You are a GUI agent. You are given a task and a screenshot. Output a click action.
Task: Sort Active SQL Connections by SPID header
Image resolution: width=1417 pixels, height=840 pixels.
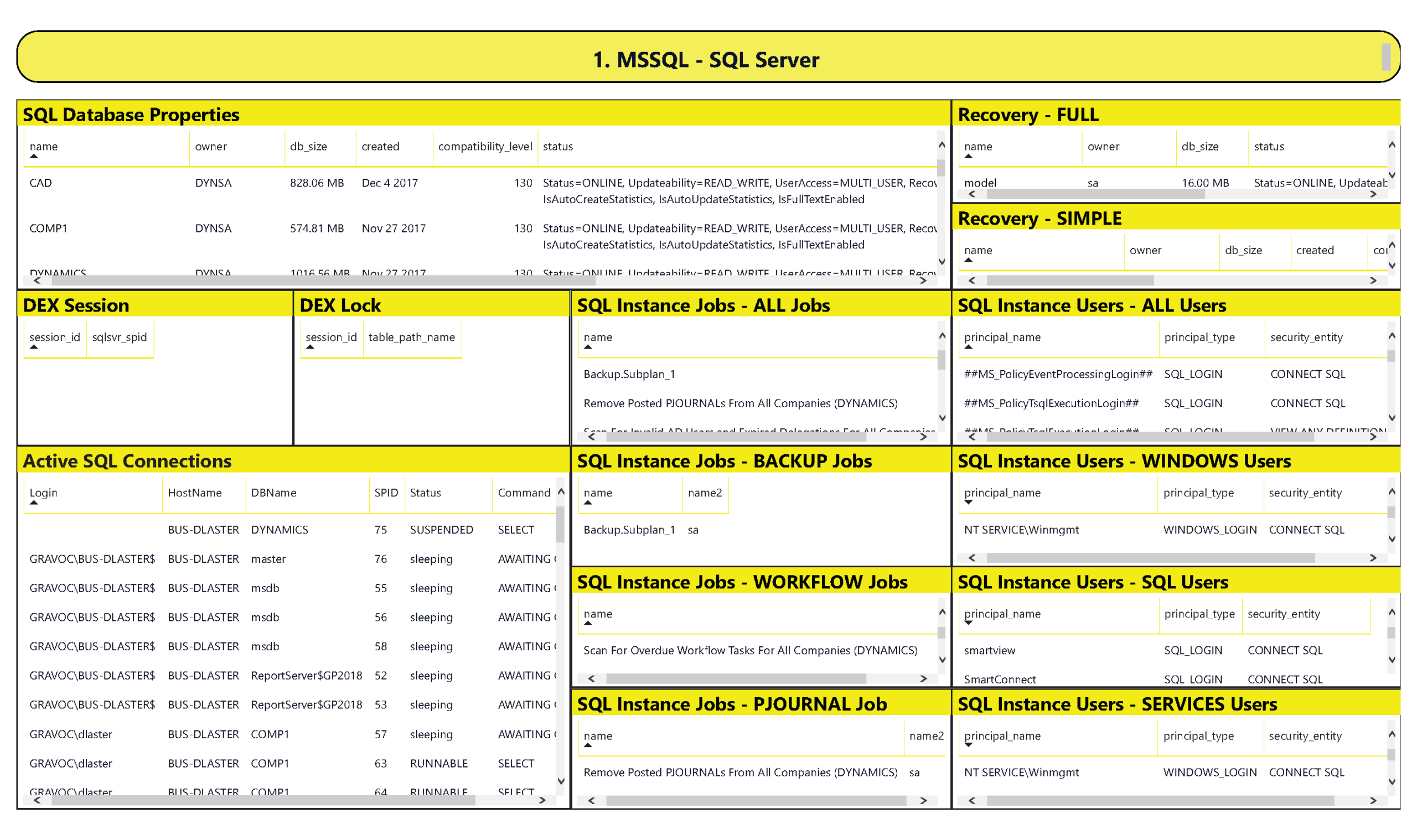(x=386, y=493)
